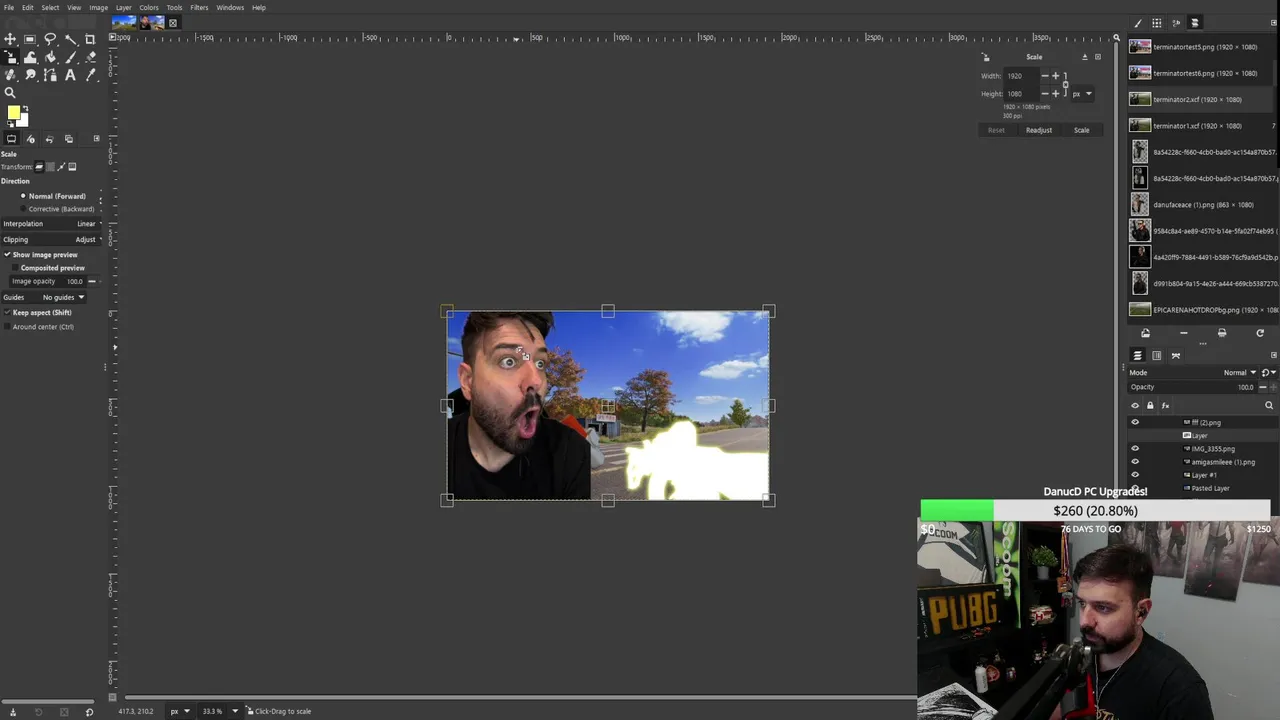Click the Scale button in dialog
This screenshot has width=1280, height=720.
(1082, 130)
